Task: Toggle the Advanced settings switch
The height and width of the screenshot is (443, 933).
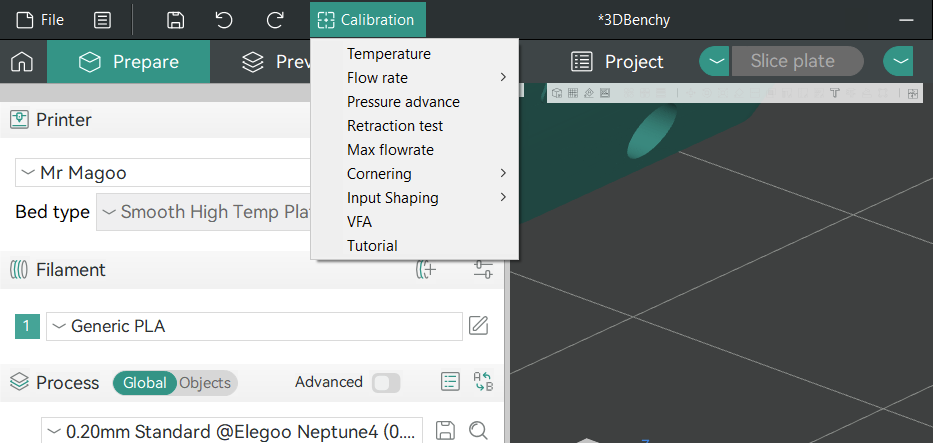Action: [385, 383]
